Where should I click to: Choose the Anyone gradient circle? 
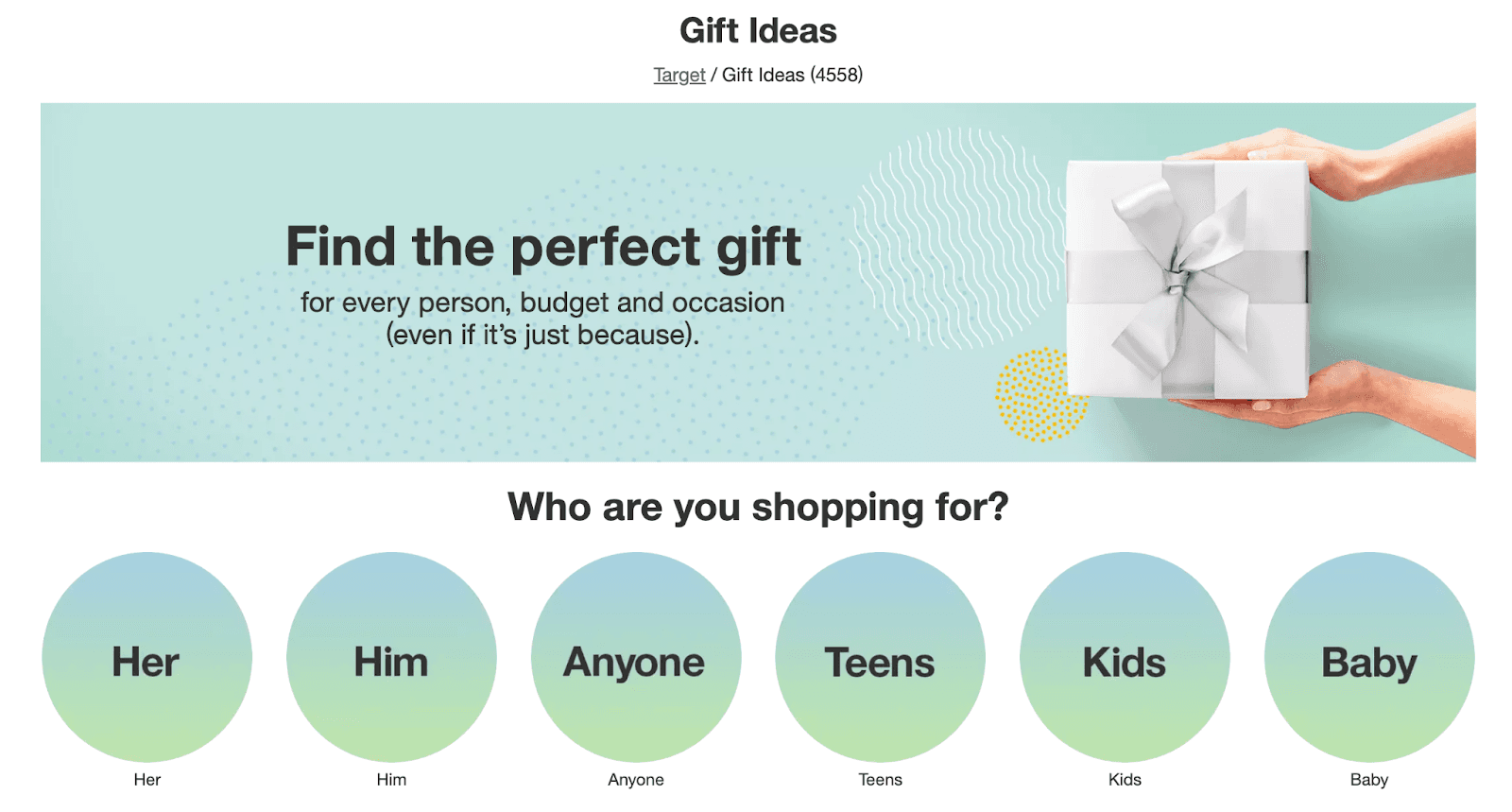(x=636, y=658)
